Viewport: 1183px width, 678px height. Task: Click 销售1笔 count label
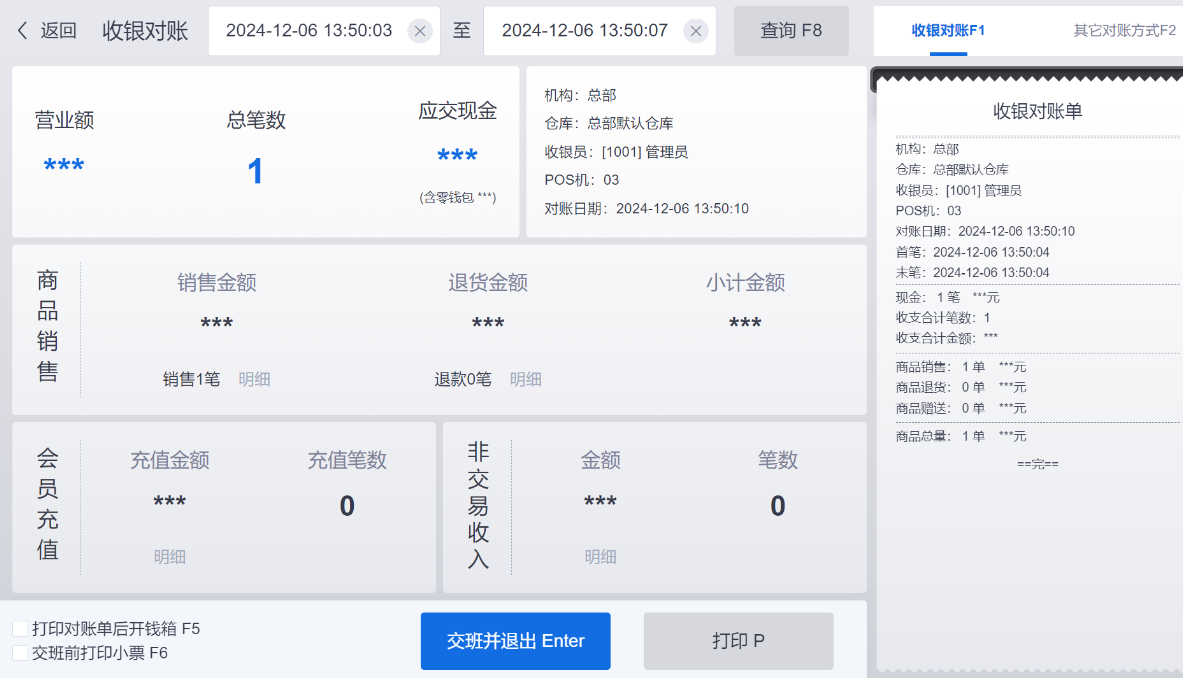(192, 379)
